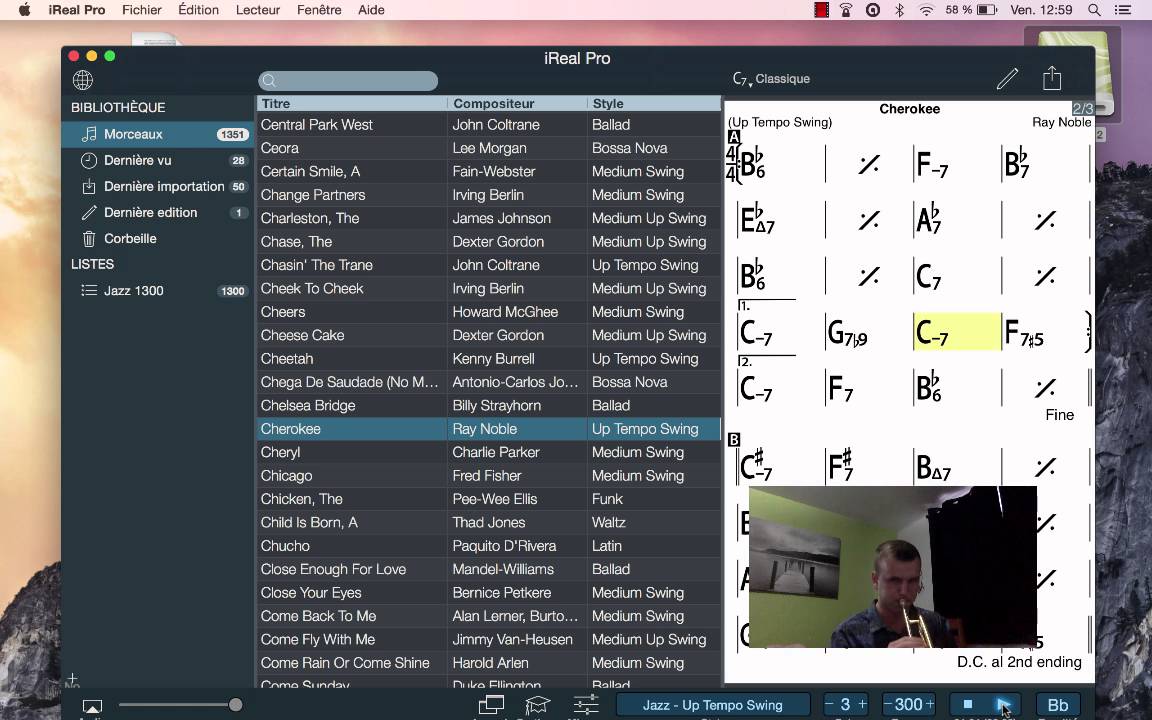
Task: Select song Chelsea Bridge
Action: 489,406
